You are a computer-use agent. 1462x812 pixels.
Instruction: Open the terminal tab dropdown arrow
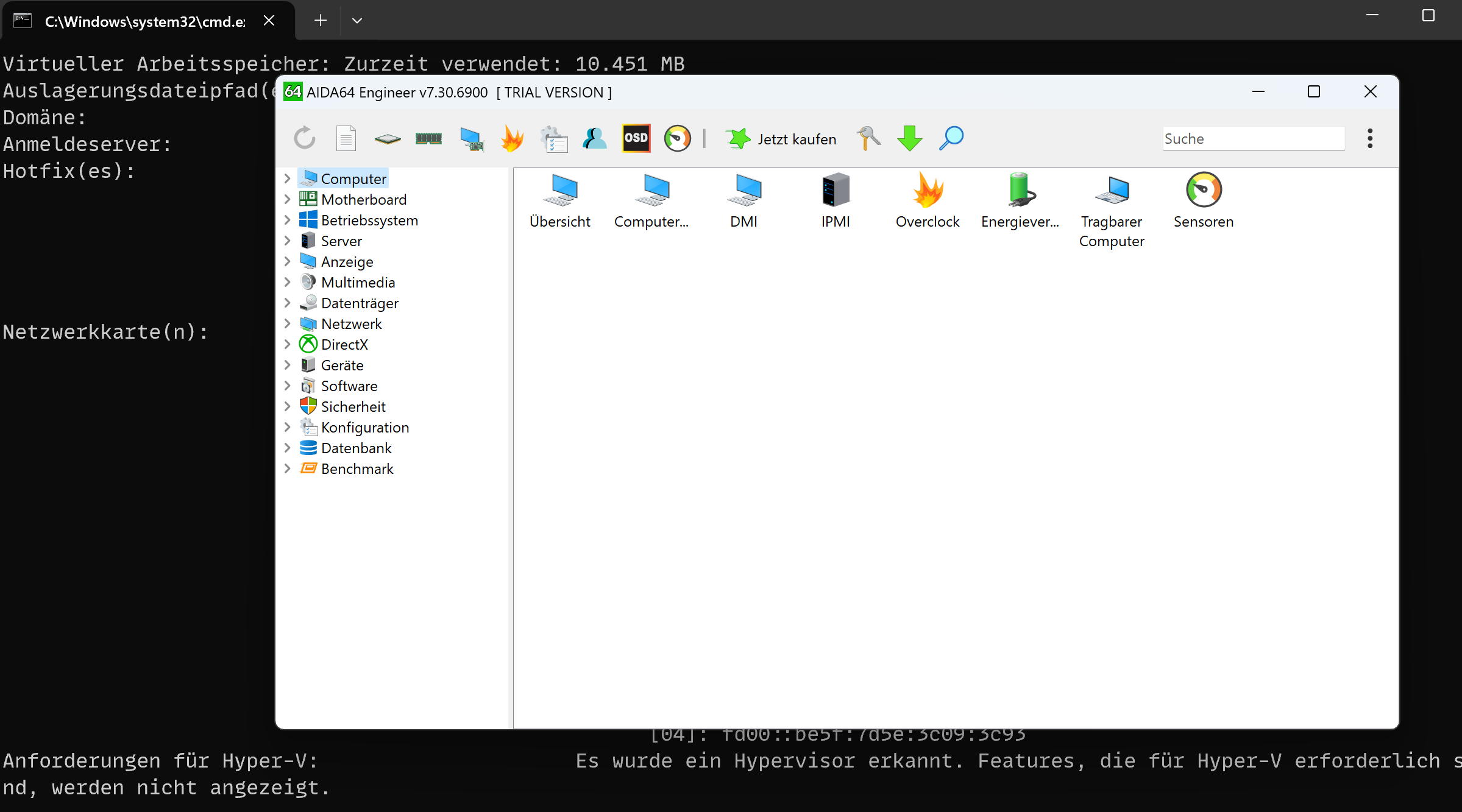click(x=357, y=21)
